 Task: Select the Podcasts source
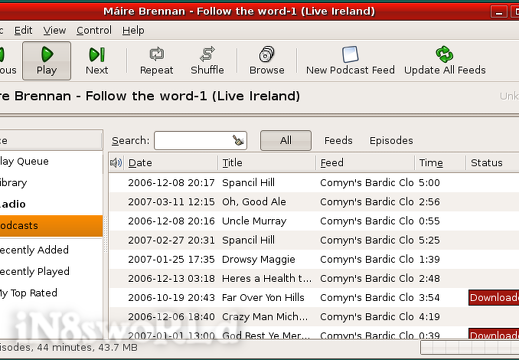point(51,226)
